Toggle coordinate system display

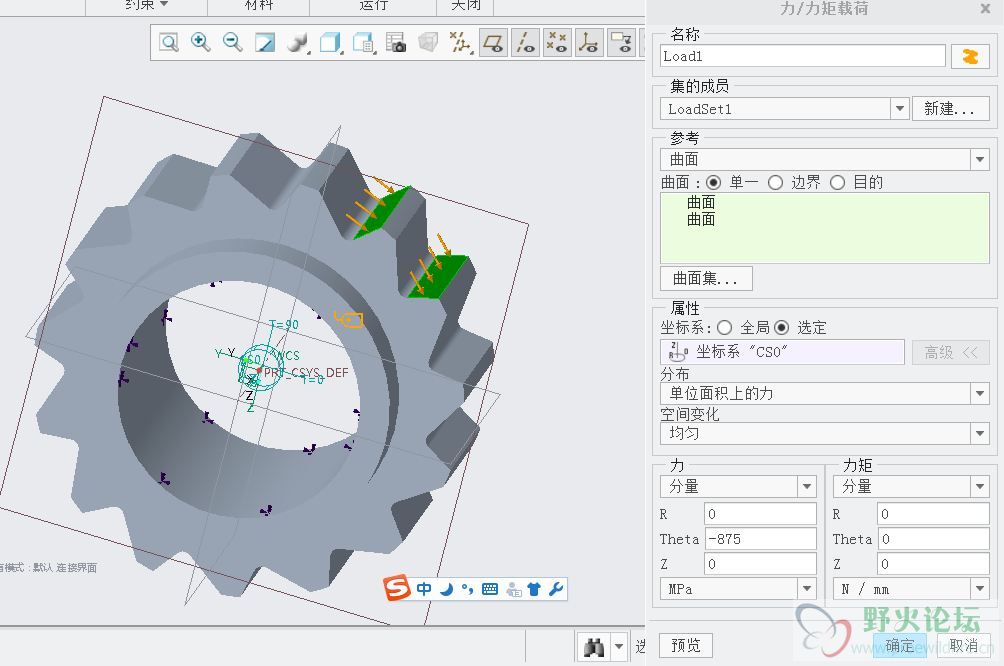pos(589,43)
